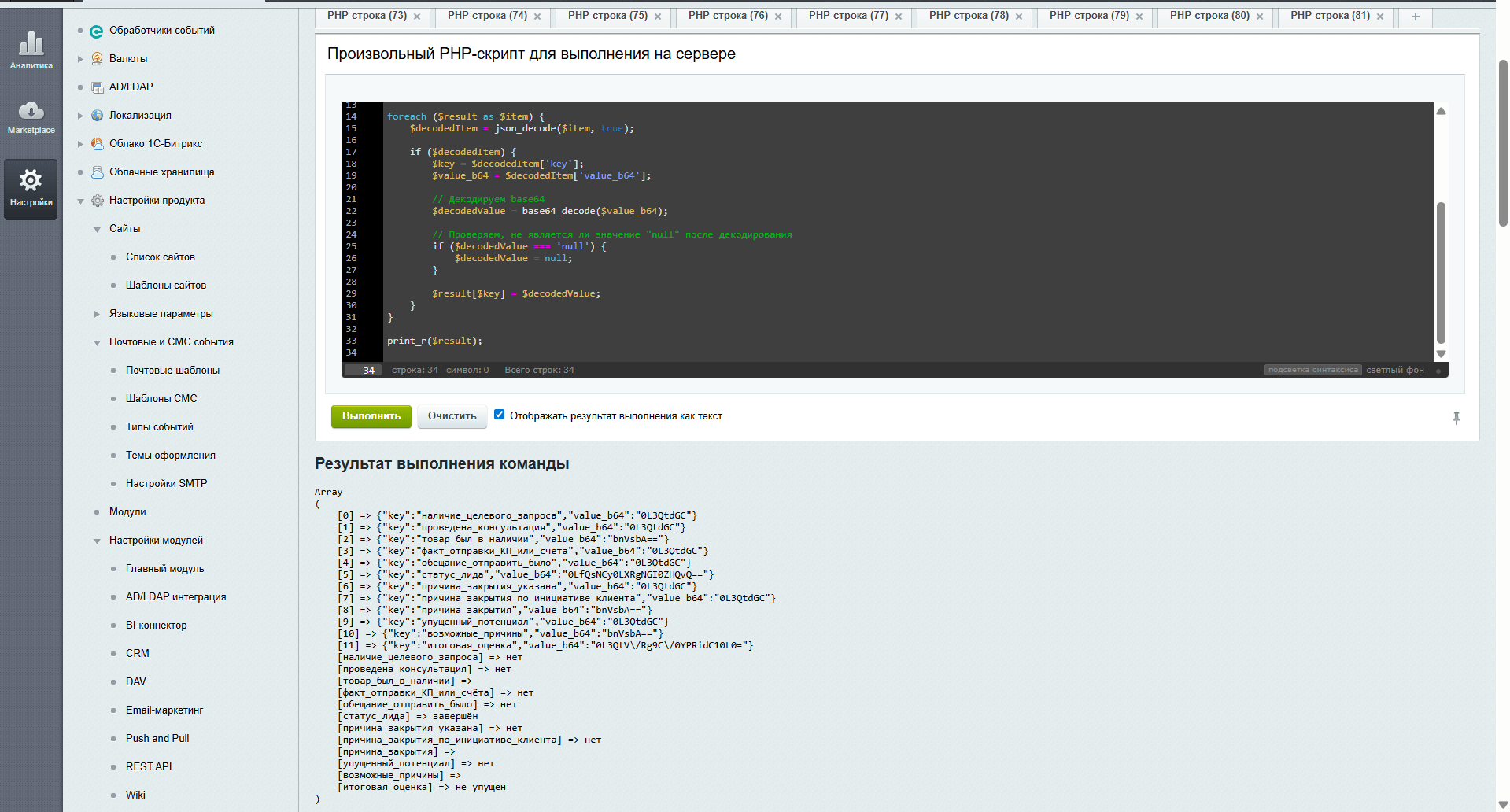The image size is (1510, 812).
Task: Click the AD/LDAP icon
Action: (97, 87)
